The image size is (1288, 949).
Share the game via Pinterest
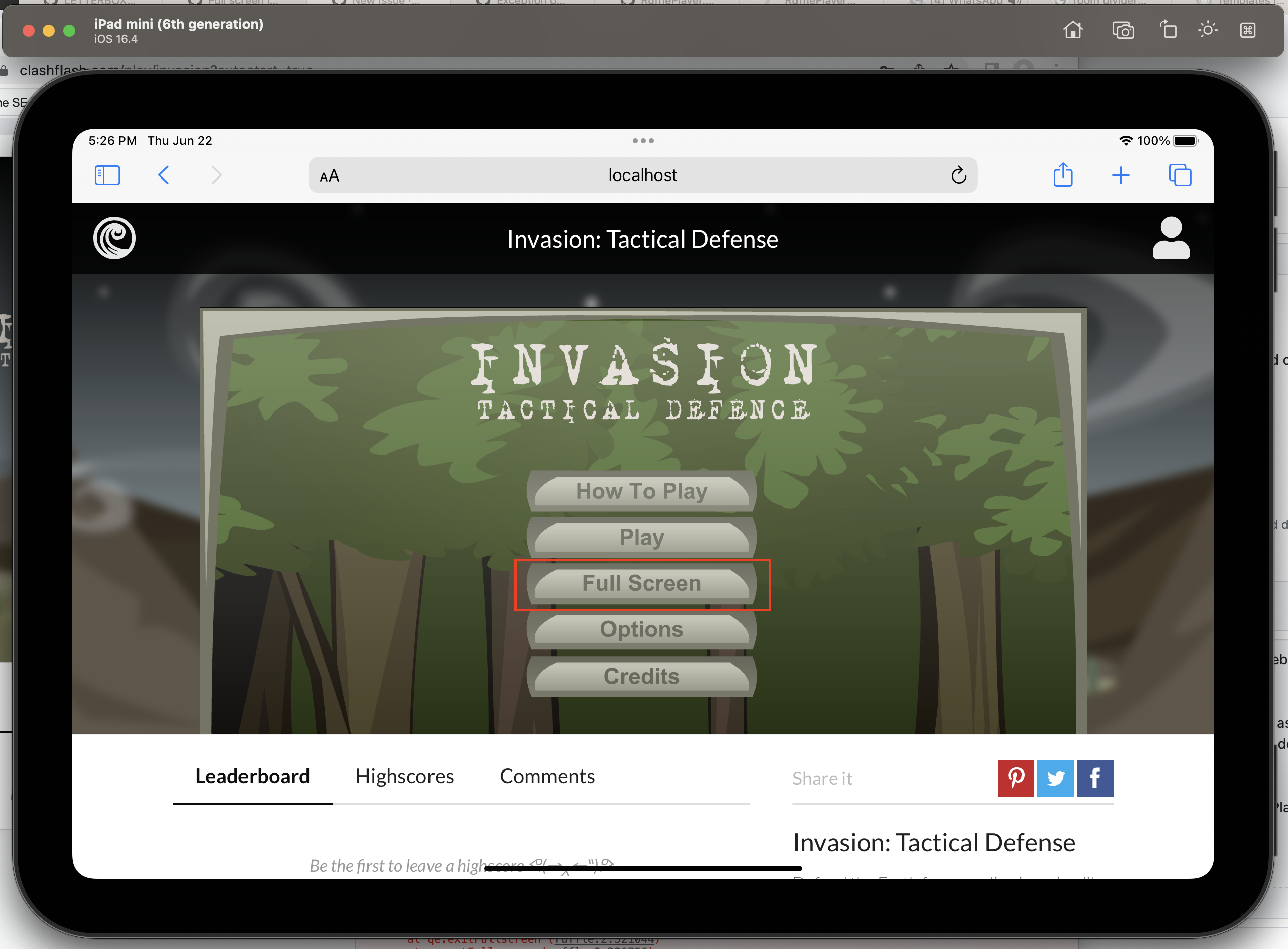click(x=1015, y=779)
